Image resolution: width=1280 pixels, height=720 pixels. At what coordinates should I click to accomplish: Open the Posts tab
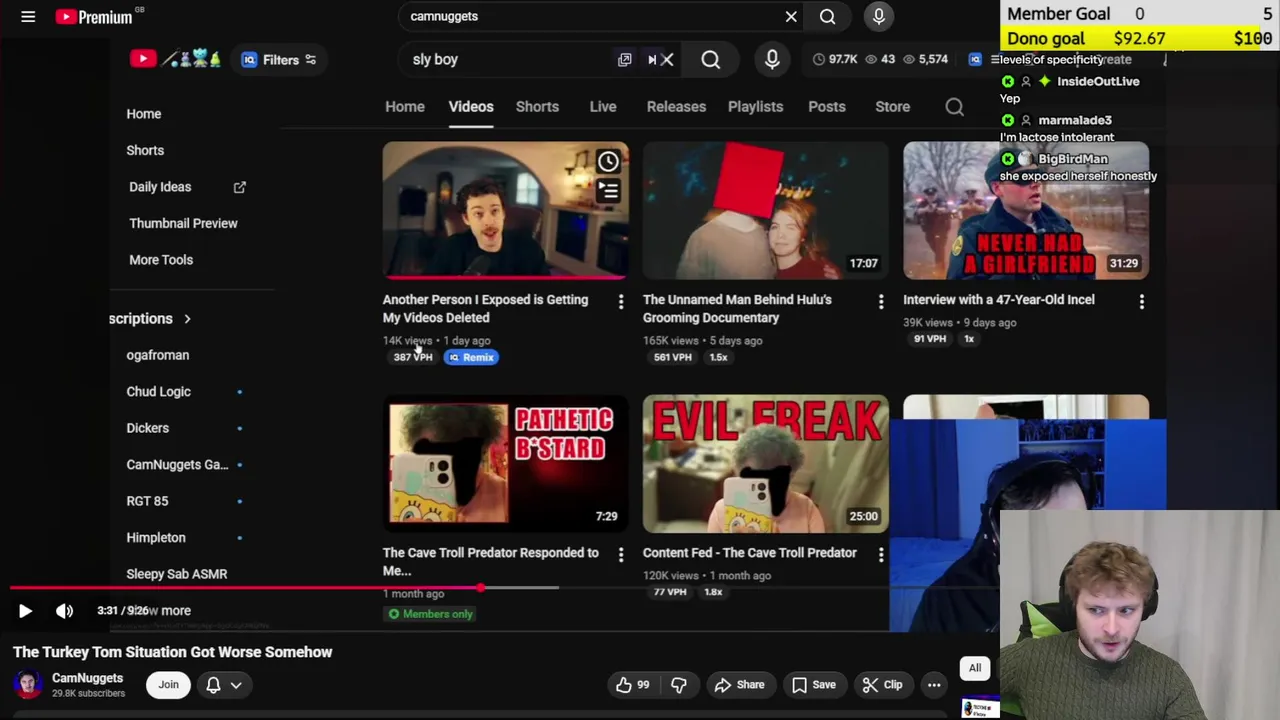(x=827, y=106)
